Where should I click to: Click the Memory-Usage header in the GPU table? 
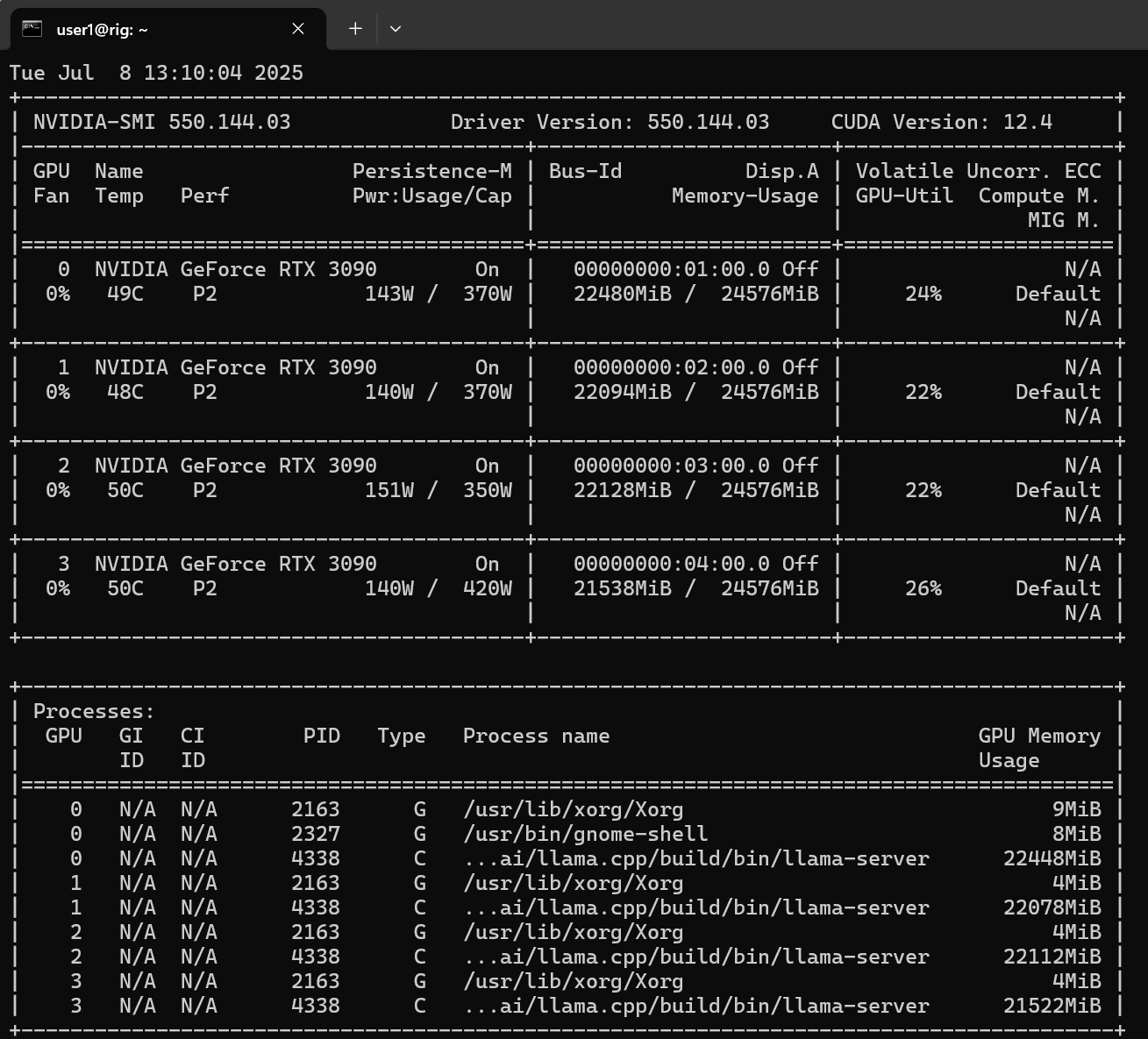745,196
